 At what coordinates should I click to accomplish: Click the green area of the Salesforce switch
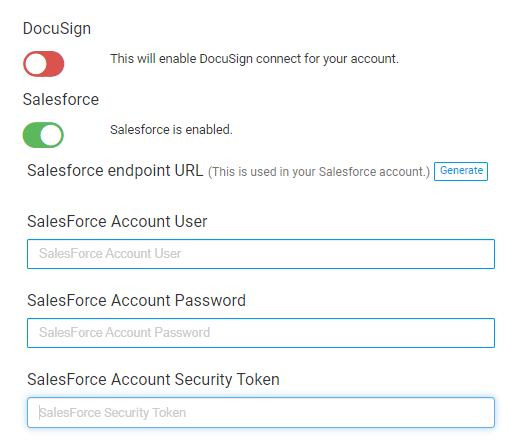click(31, 135)
